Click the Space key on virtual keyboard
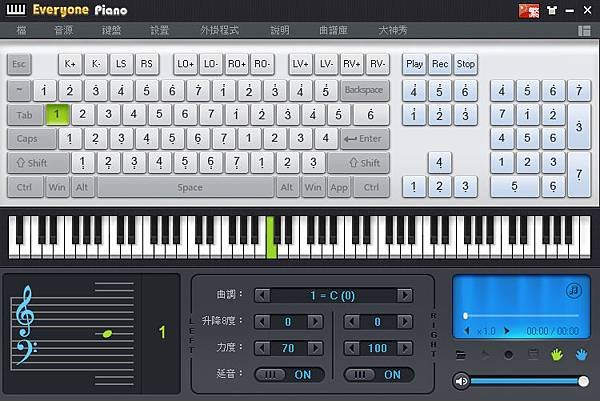Screen dimensions: 600x401 [187, 187]
